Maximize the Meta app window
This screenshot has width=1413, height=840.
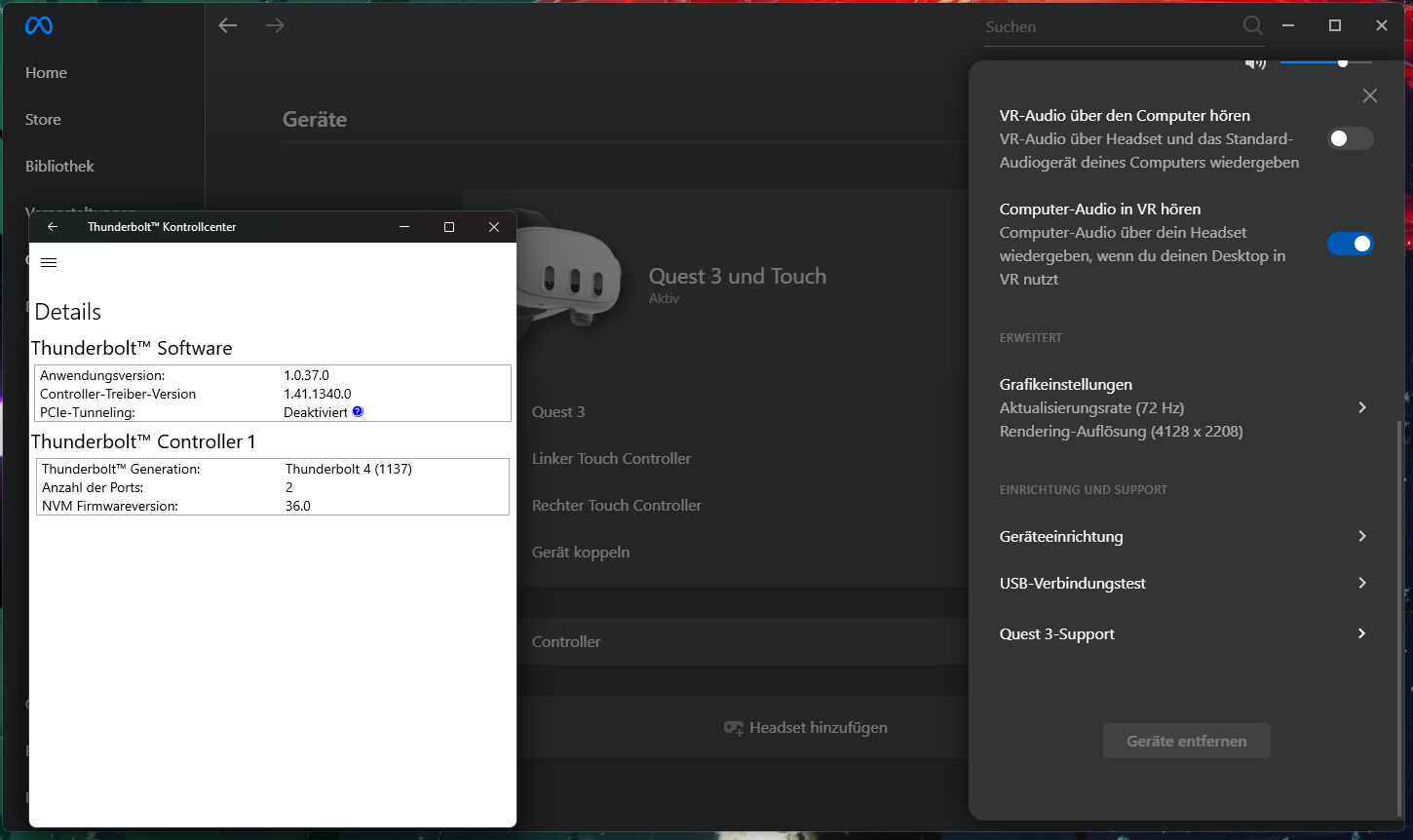tap(1335, 25)
